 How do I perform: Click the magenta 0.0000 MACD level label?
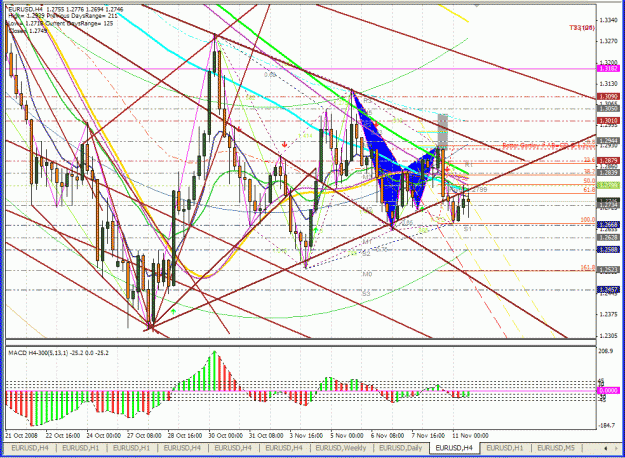coord(608,391)
